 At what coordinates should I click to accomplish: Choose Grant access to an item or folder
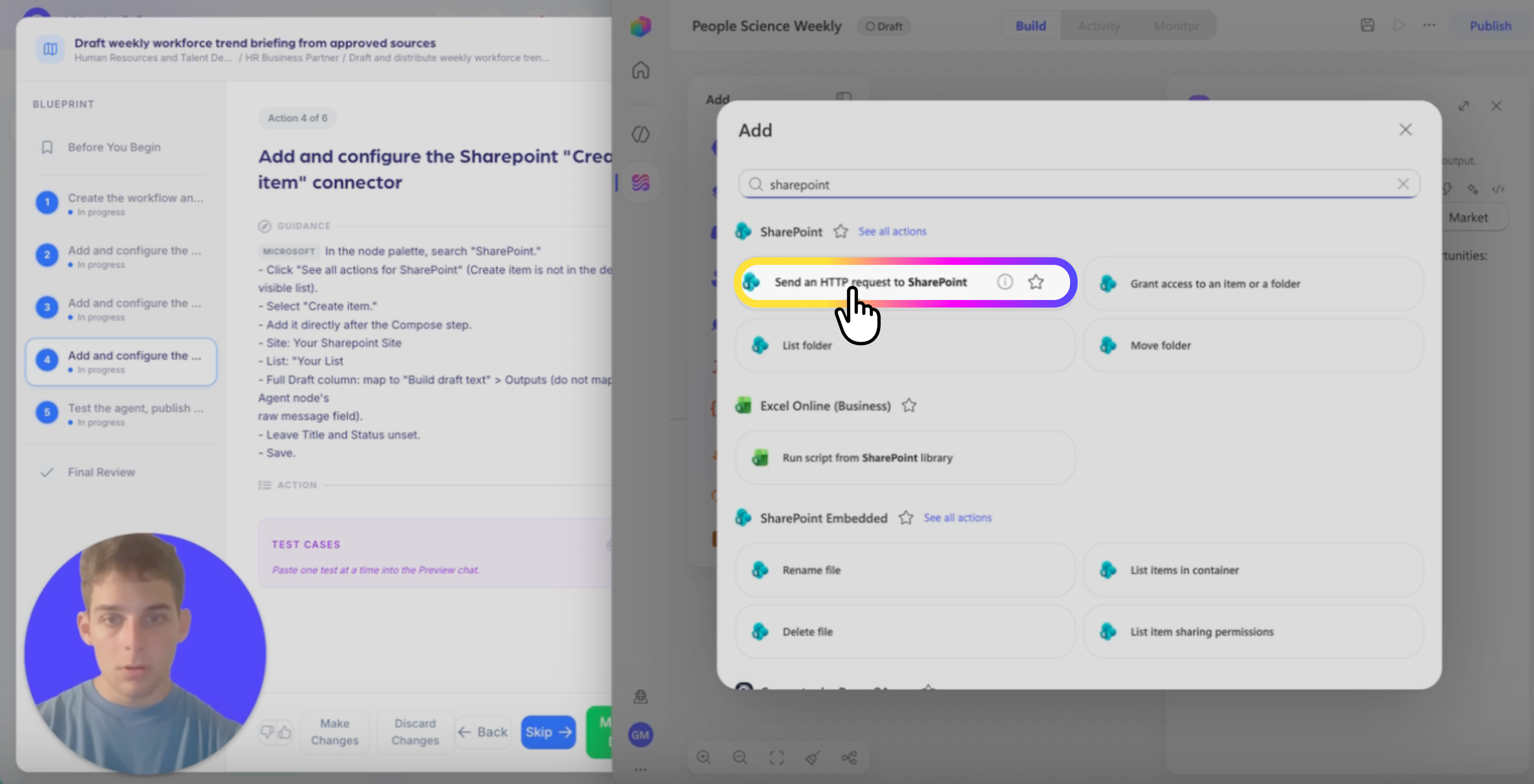[x=1253, y=283]
